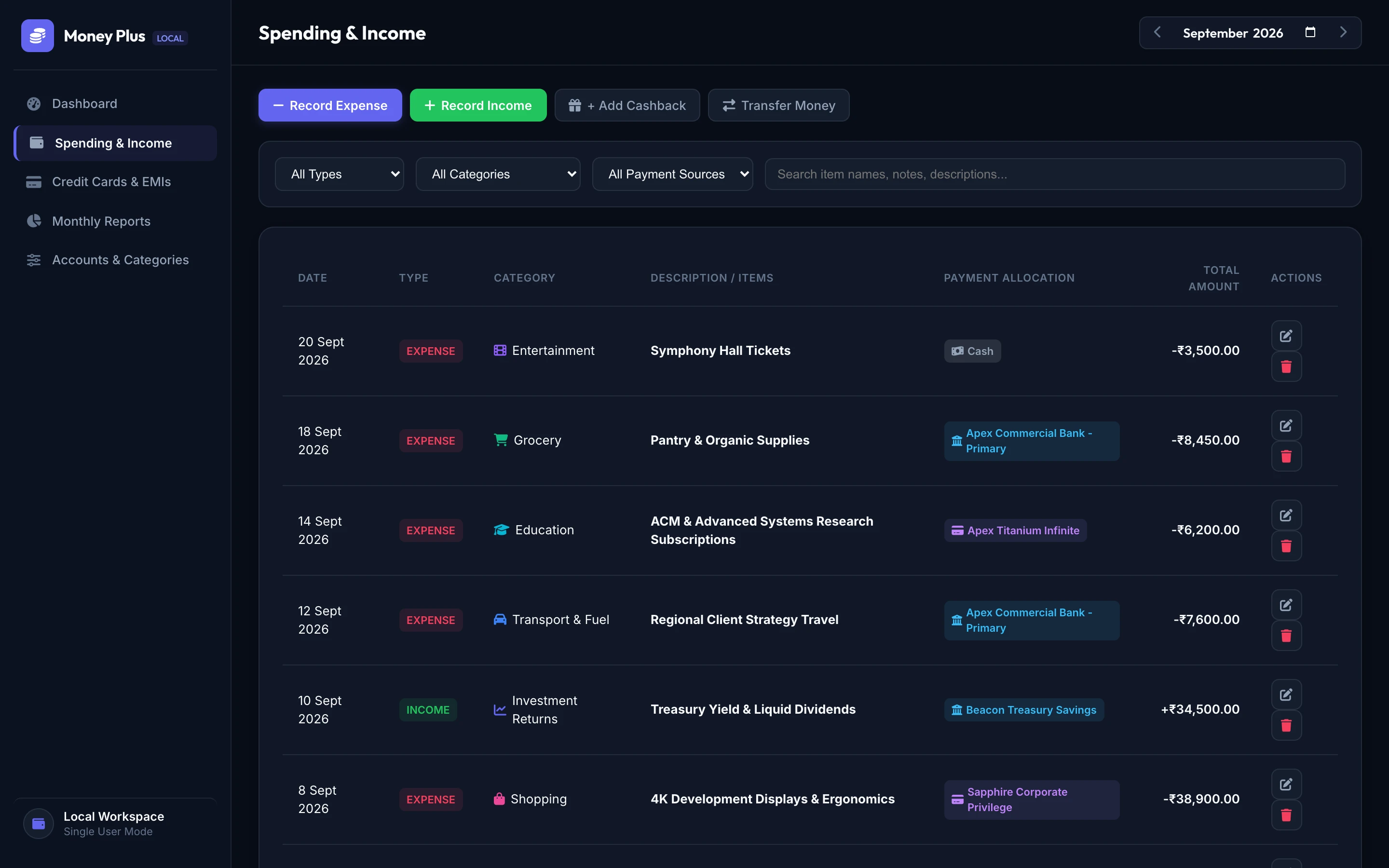
Task: Focus the search item names field
Action: pos(1054,174)
